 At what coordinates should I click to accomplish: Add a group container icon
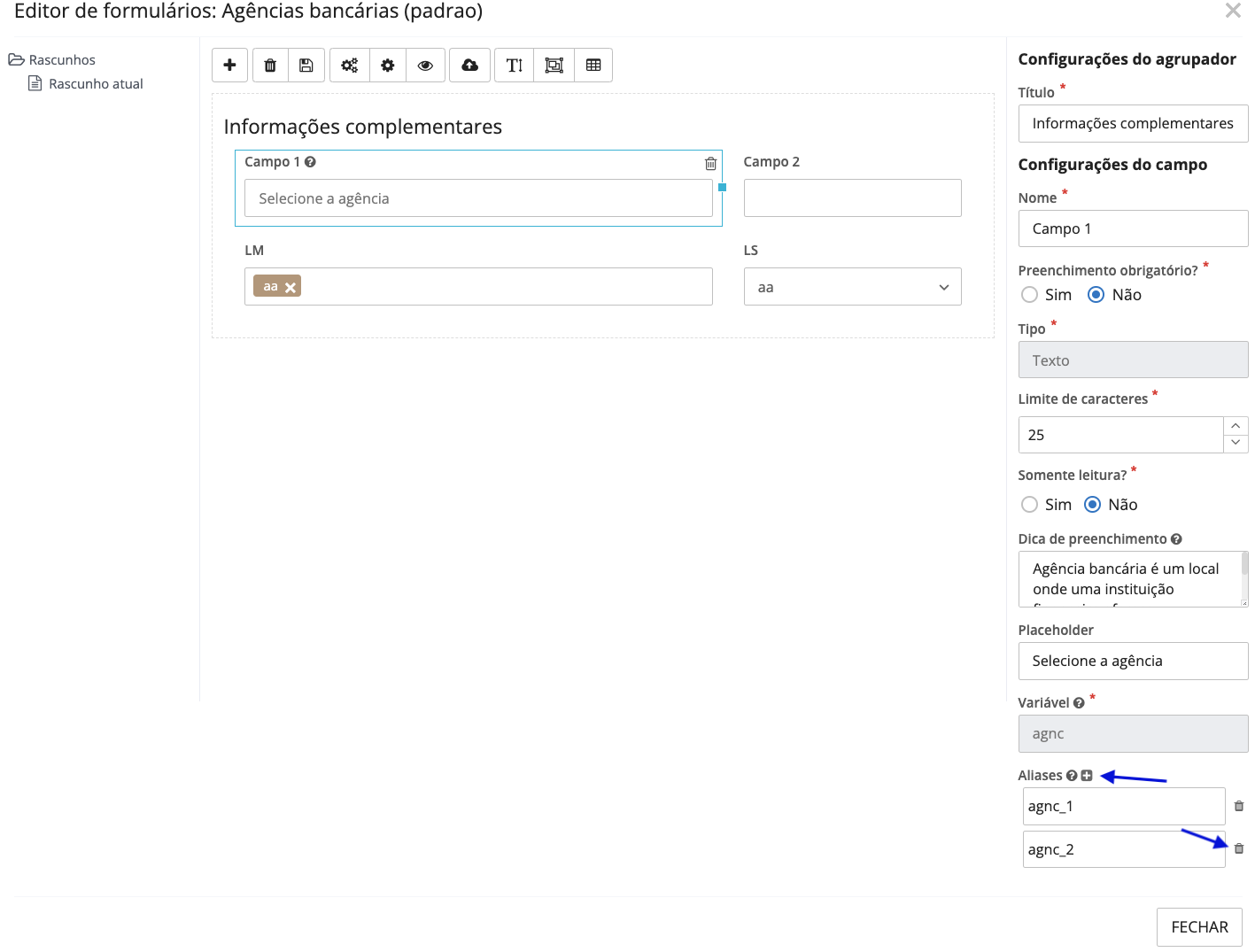pyautogui.click(x=554, y=65)
